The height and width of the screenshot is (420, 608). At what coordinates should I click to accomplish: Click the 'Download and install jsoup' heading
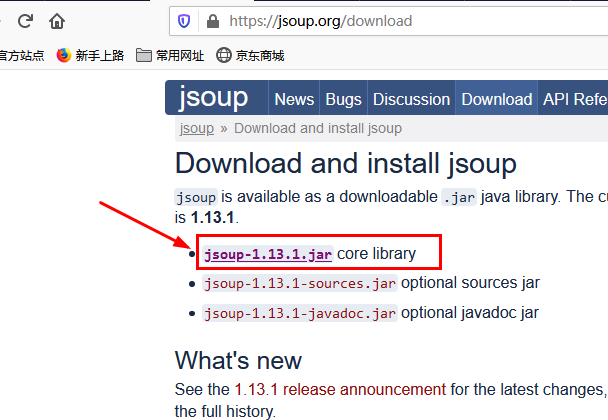tap(346, 164)
